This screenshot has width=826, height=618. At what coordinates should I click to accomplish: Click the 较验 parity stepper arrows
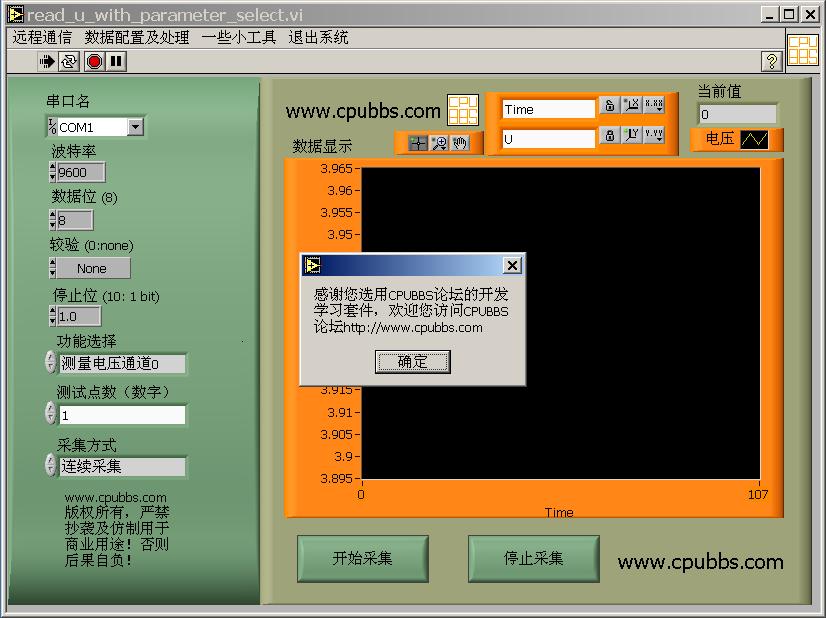[52, 268]
